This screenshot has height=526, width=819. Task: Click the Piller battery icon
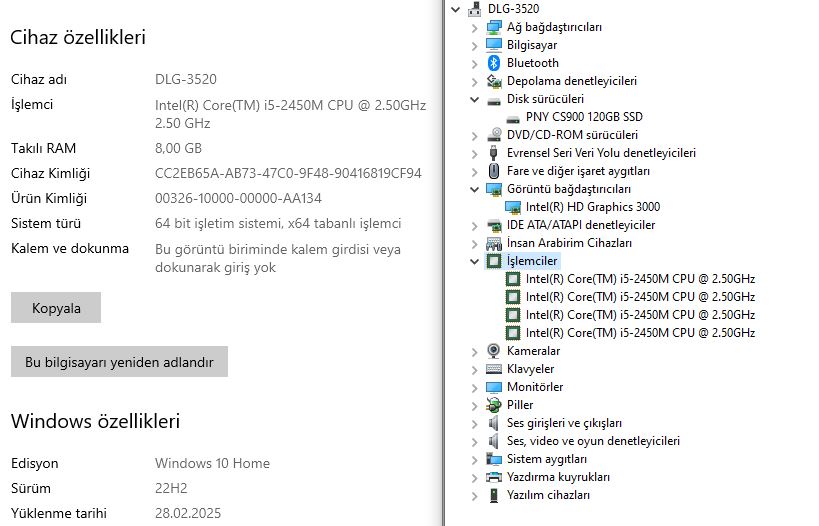[494, 405]
